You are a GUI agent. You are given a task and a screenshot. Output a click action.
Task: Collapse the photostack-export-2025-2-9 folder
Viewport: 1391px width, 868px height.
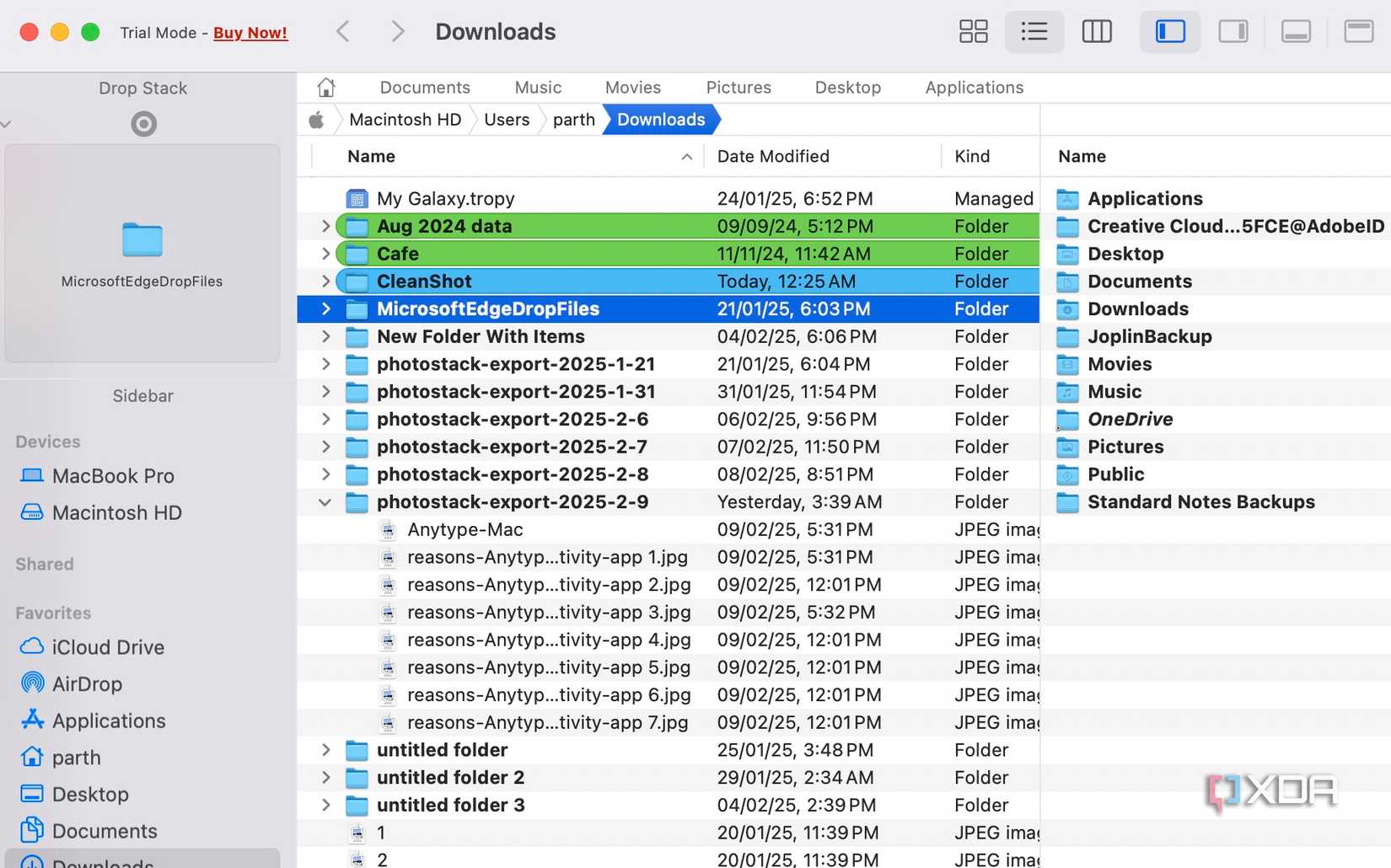[325, 501]
